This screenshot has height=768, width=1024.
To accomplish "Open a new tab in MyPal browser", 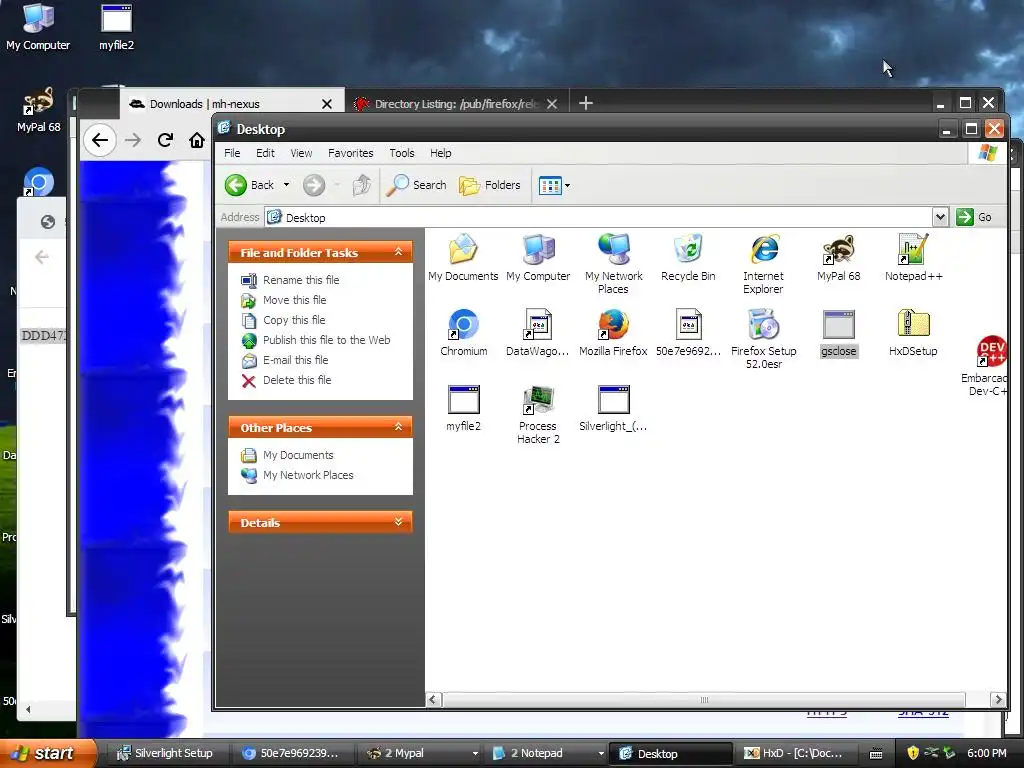I will [586, 103].
